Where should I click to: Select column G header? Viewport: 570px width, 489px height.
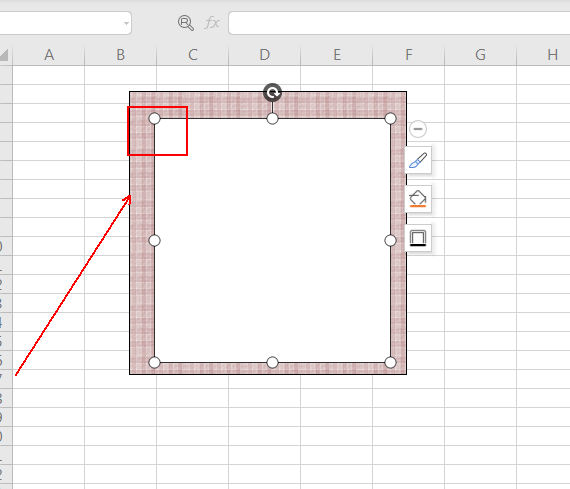point(481,55)
